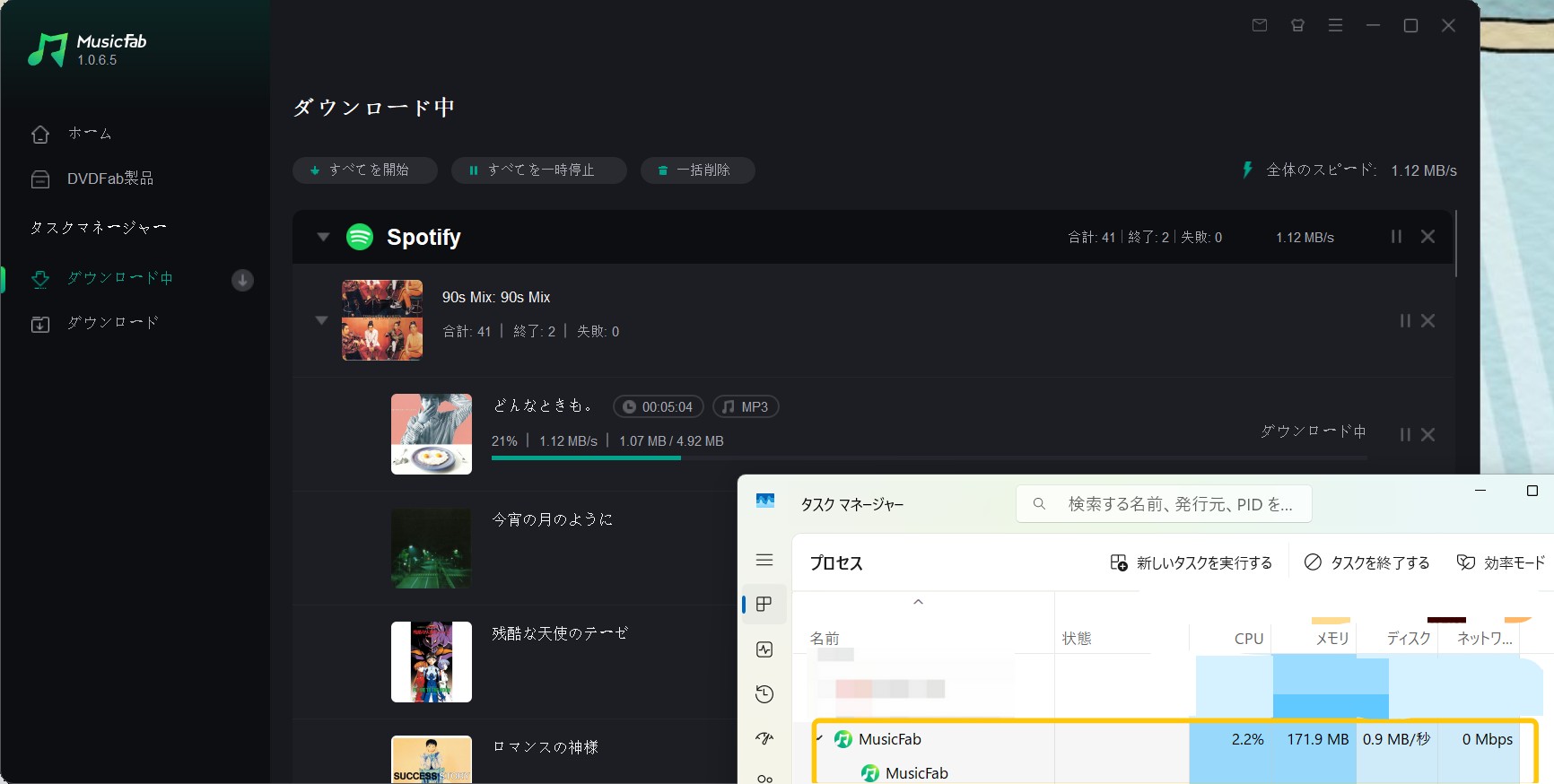Click the download progress bar of どんなときも。
The image size is (1554, 784).
point(929,457)
